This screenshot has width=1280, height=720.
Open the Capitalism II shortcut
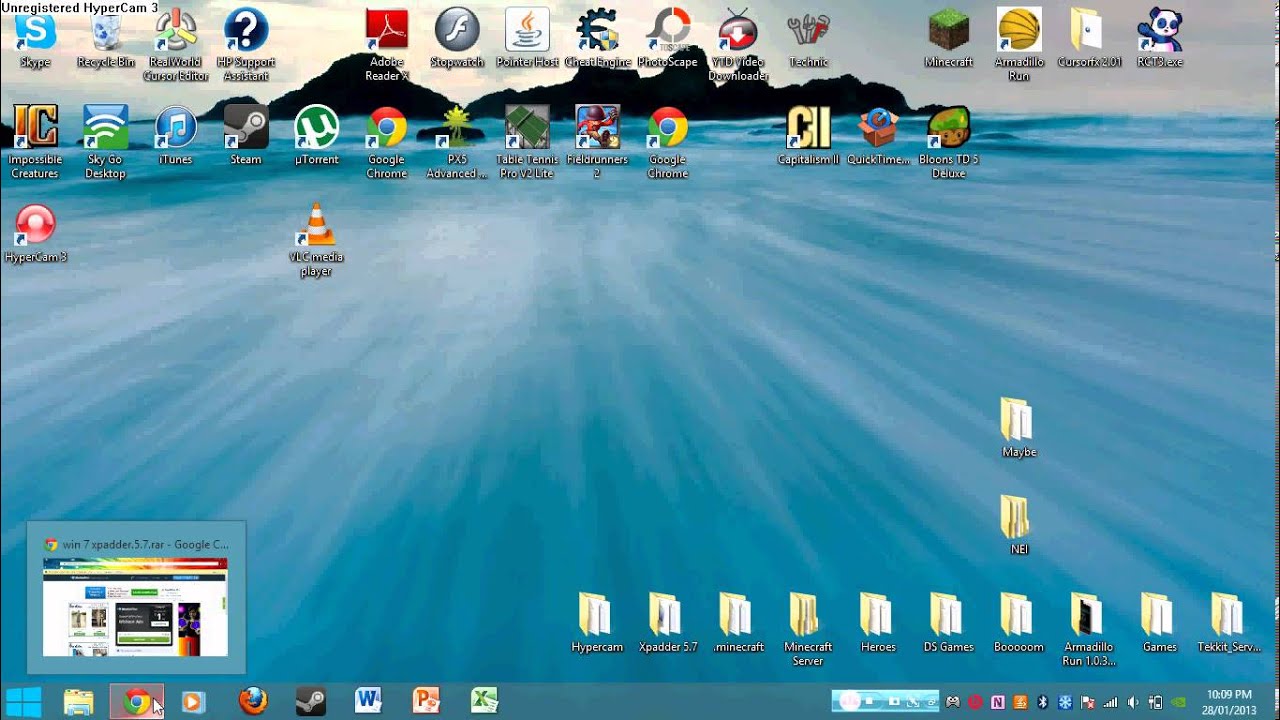tap(808, 135)
